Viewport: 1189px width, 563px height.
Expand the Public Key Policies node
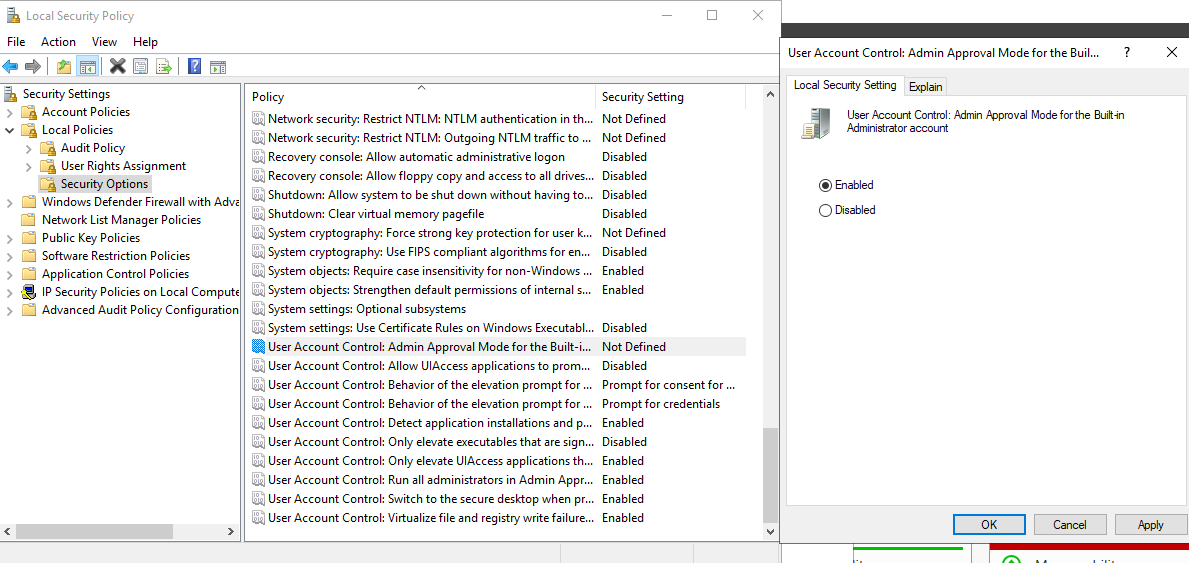click(x=9, y=238)
